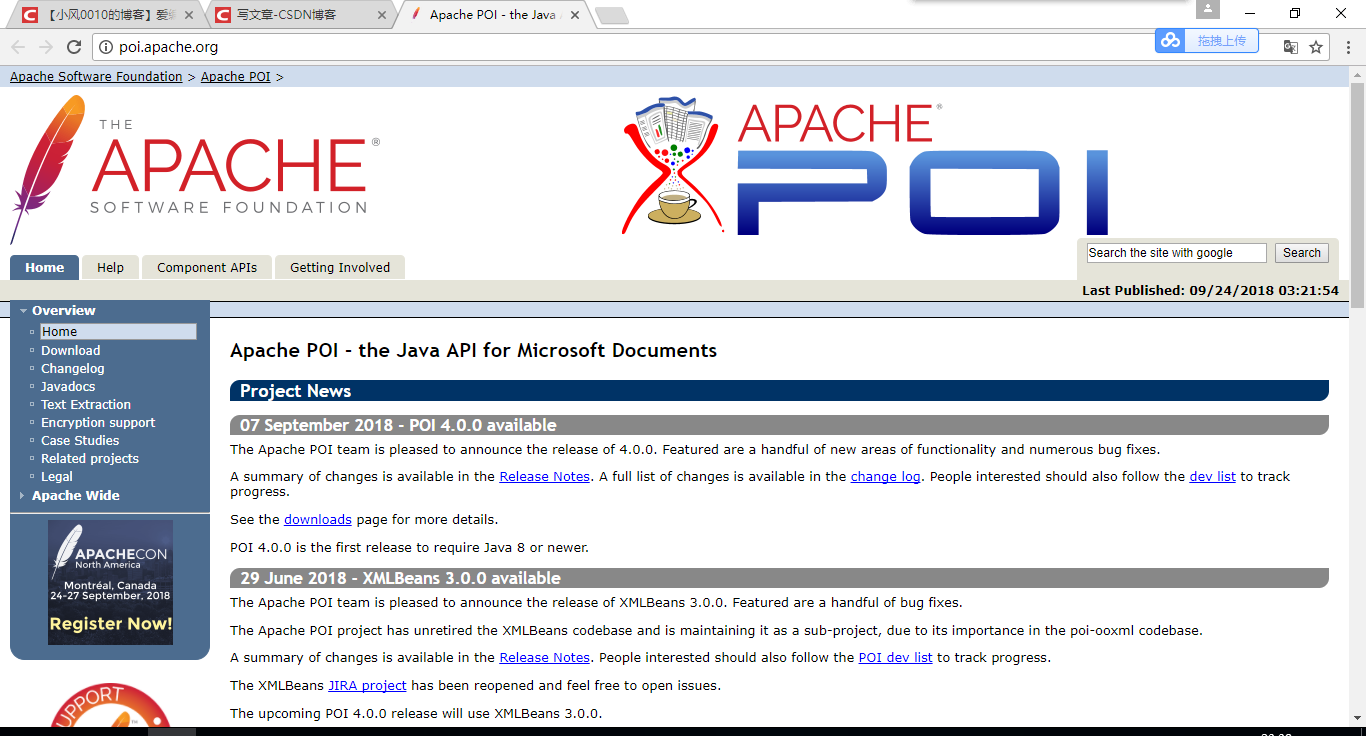Click the scrollbar up arrow
Screen dimensions: 1366x736
1358,73
